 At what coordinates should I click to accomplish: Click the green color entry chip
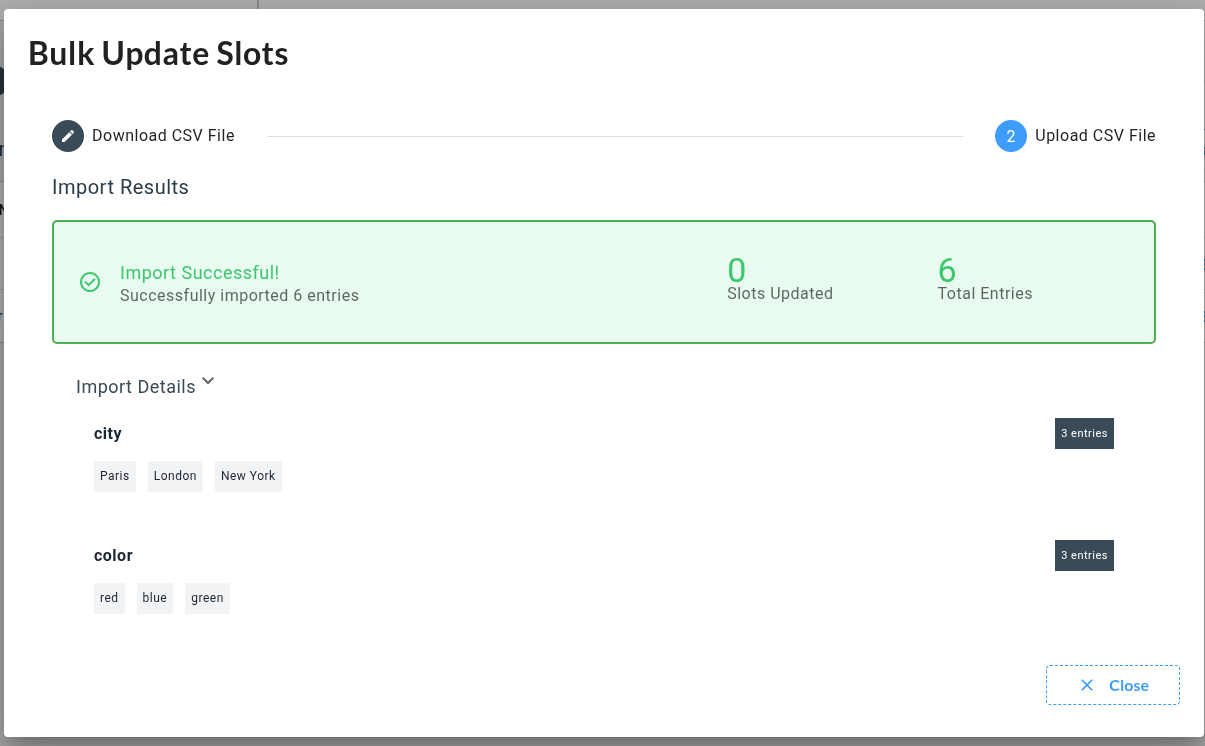point(207,598)
